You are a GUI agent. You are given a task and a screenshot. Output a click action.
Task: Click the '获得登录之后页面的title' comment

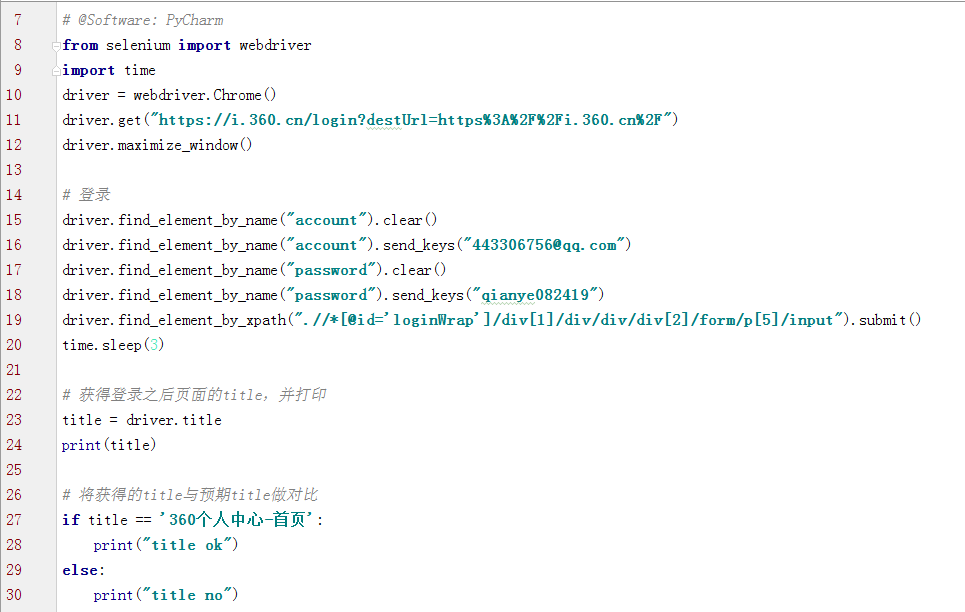(x=194, y=395)
